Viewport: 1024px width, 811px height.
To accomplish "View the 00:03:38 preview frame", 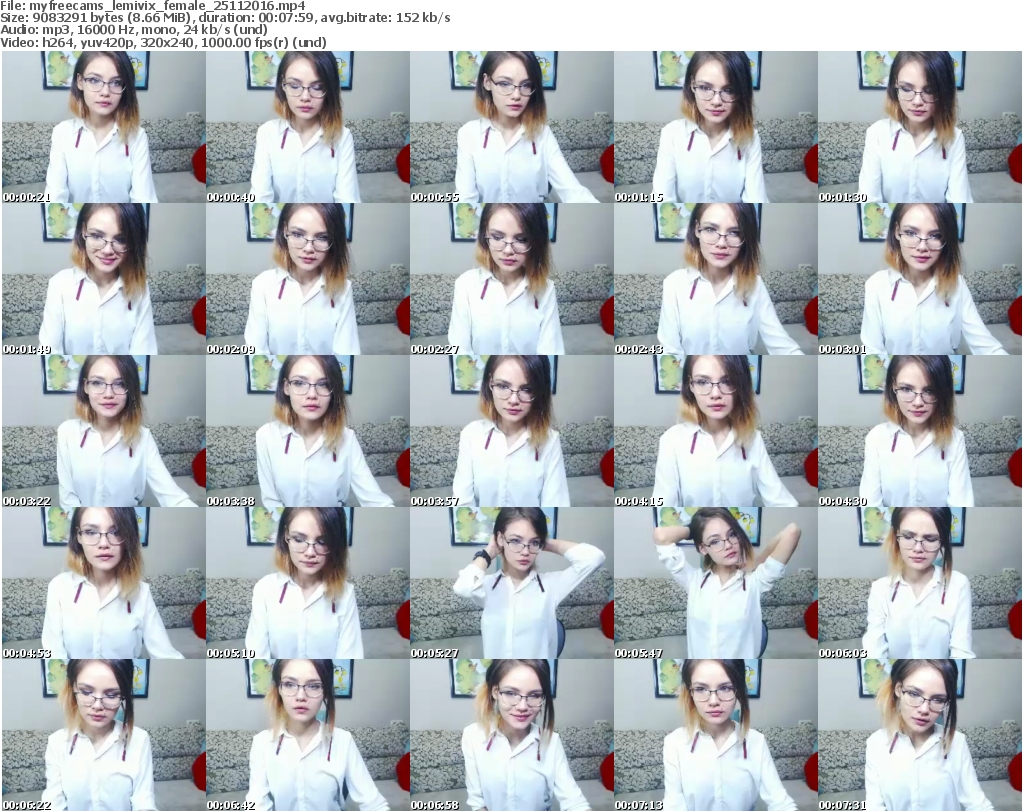I will (308, 431).
